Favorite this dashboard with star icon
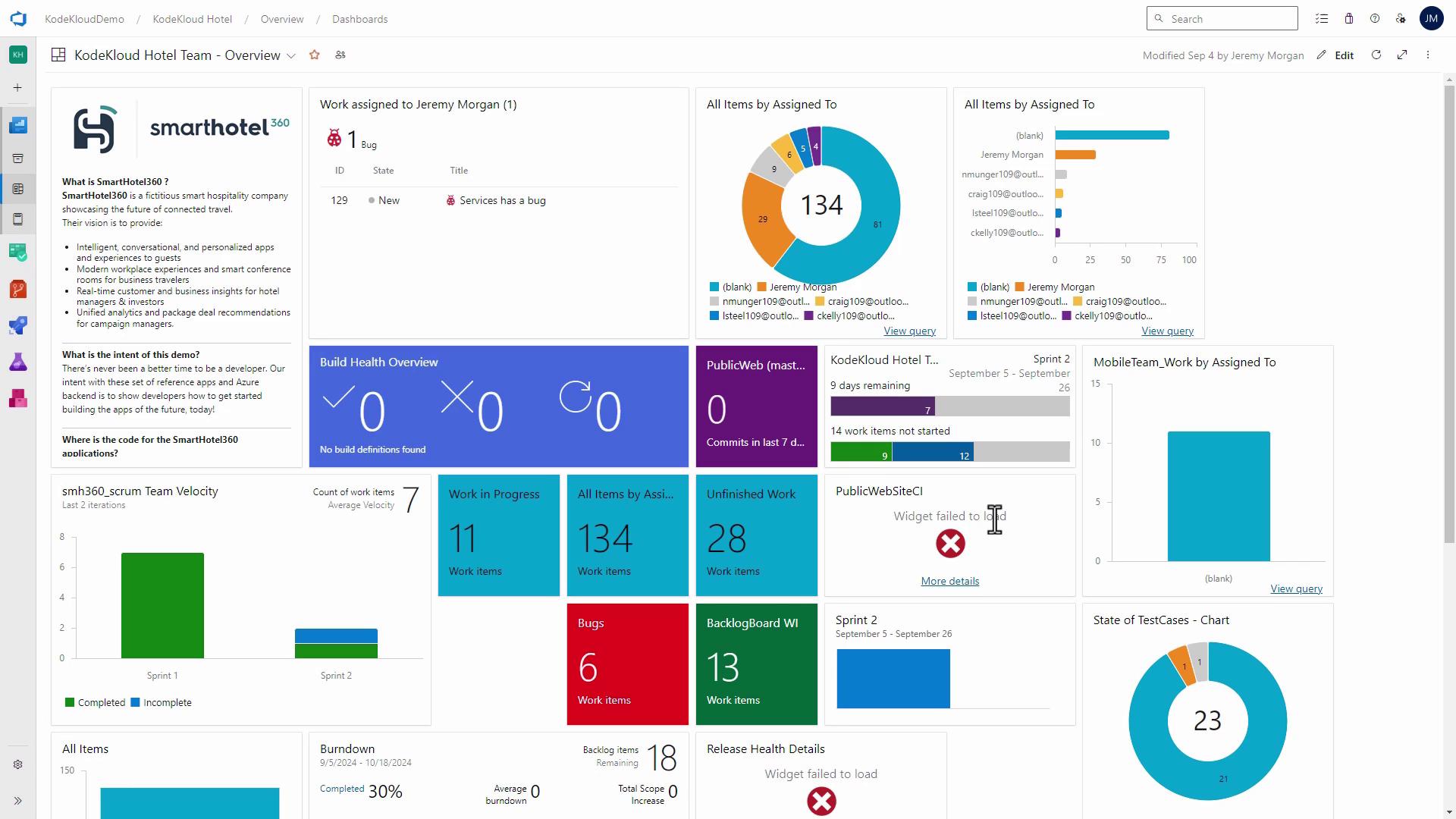This screenshot has width=1456, height=819. click(315, 55)
